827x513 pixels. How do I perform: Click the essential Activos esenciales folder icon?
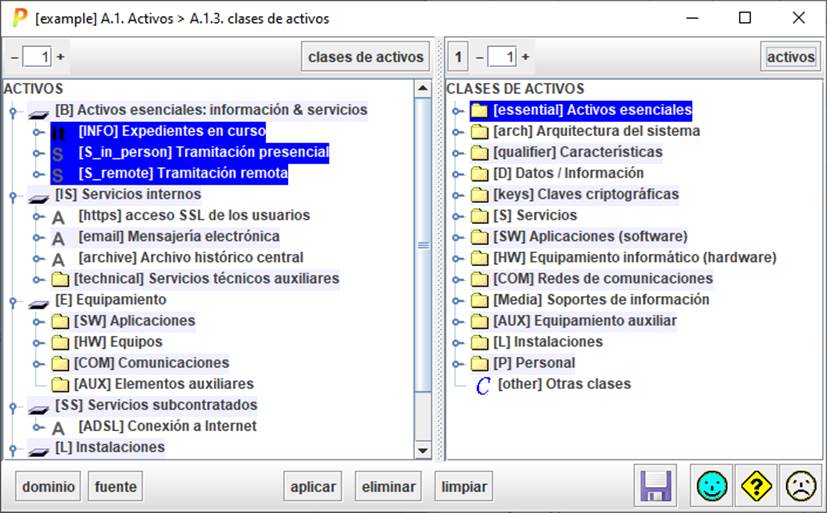(479, 110)
